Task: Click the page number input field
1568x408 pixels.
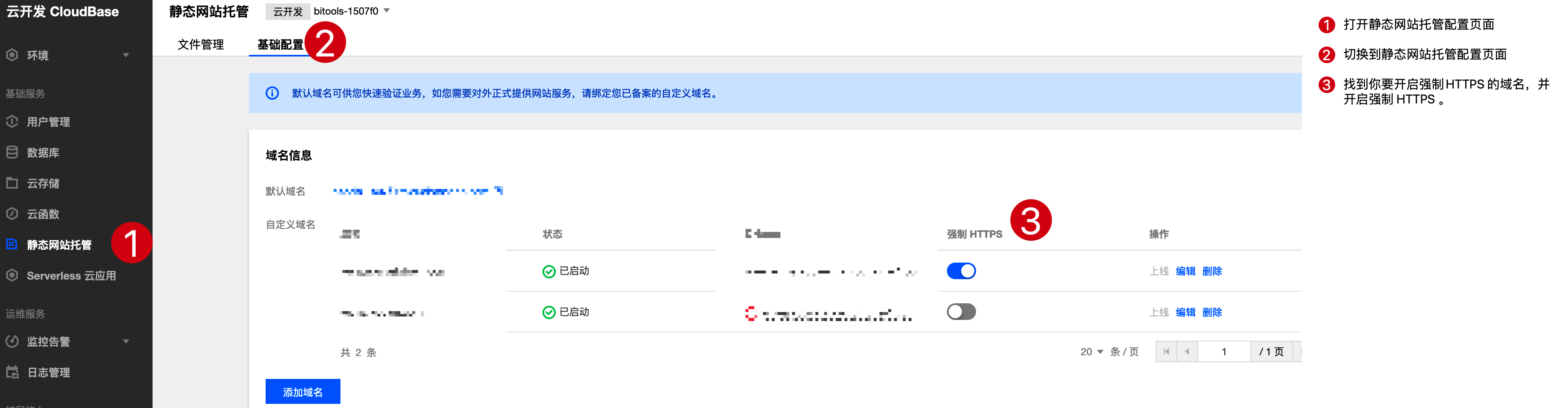Action: coord(1224,352)
